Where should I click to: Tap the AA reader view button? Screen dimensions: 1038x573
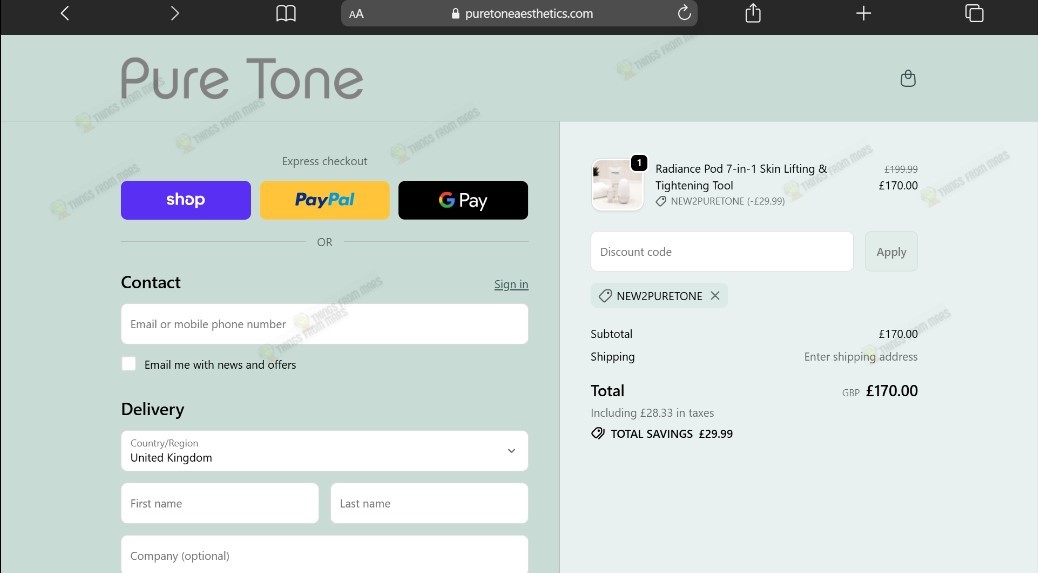point(356,14)
